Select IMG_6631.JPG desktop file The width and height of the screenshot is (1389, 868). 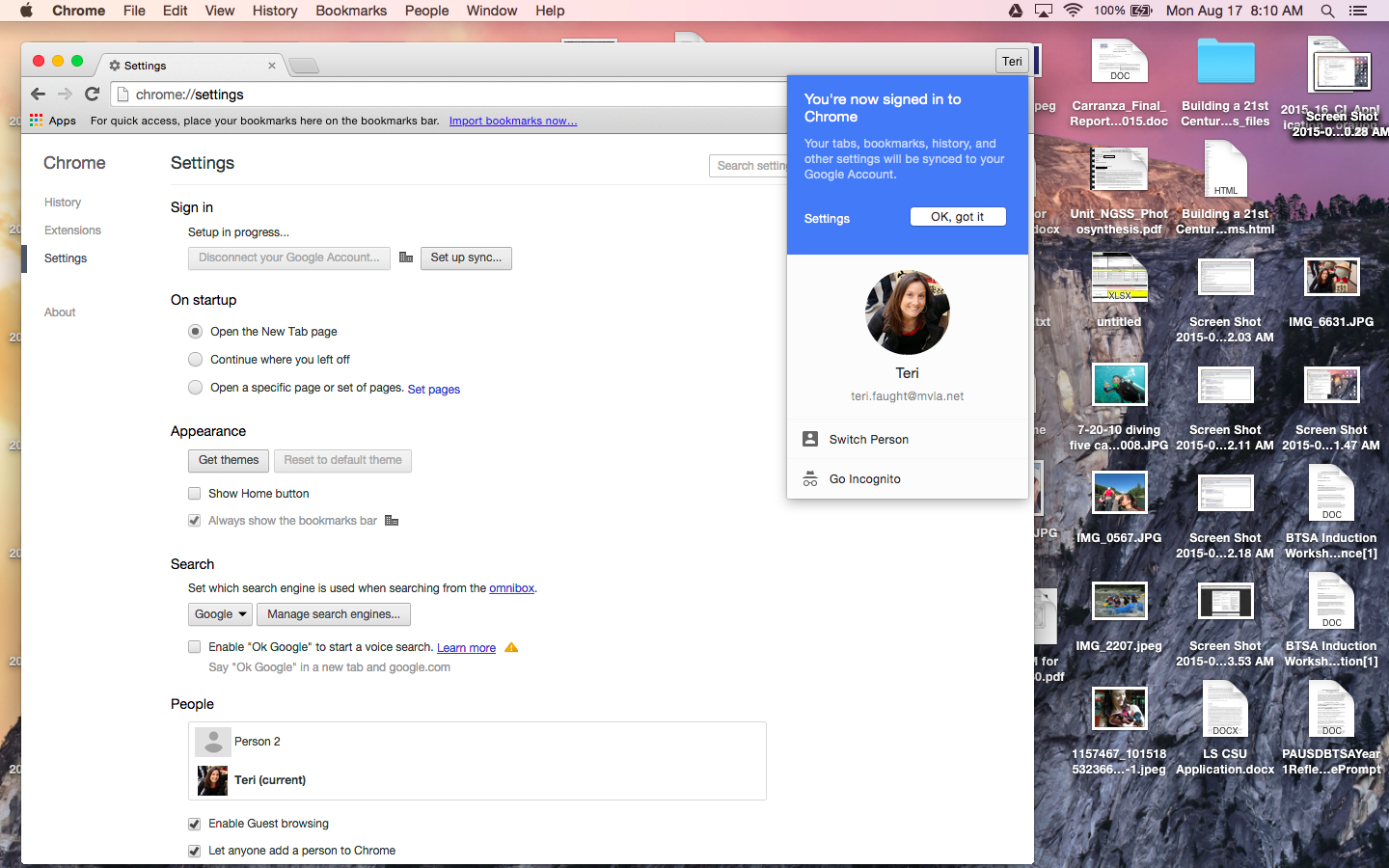[1332, 278]
